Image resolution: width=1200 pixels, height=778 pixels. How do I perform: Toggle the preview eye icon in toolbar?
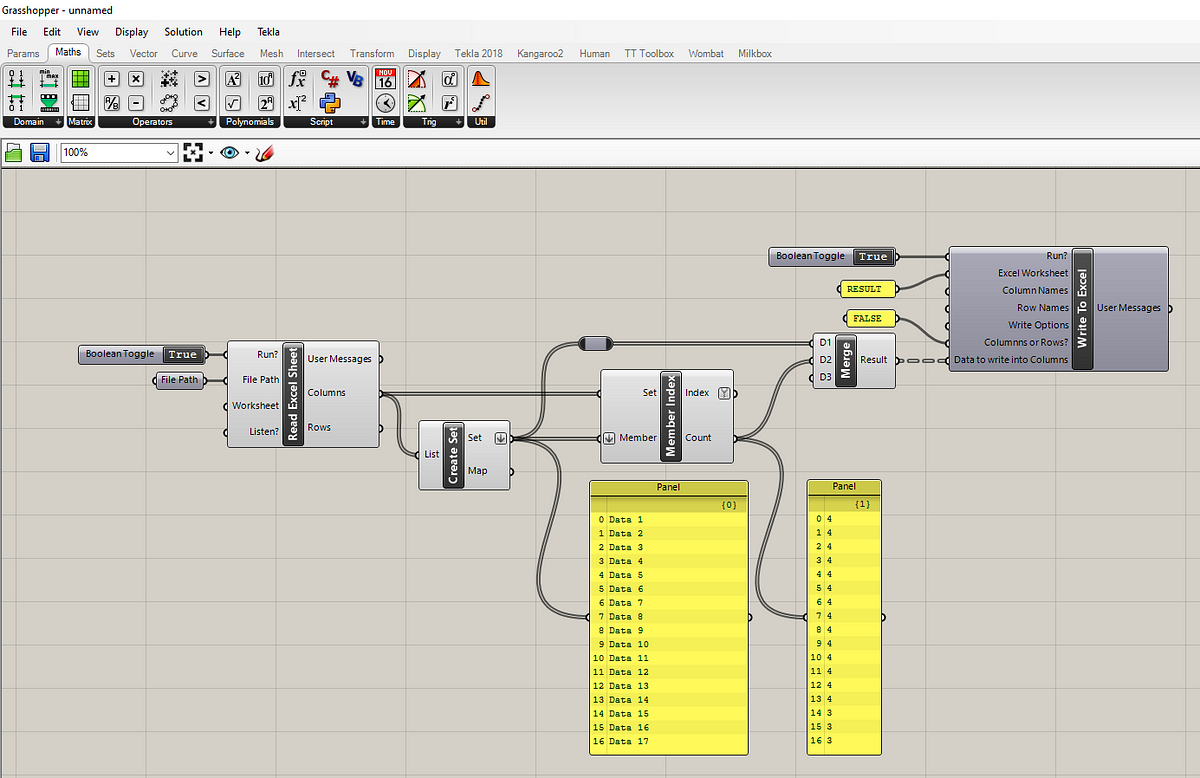(230, 152)
